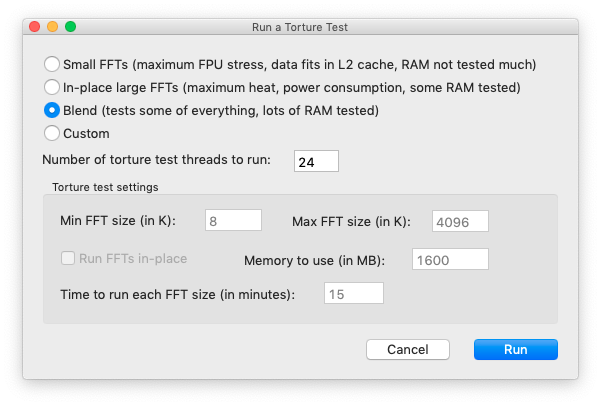Screen dimensions: 601x406
Task: Pick the Custom radio option
Action: (x=52, y=132)
